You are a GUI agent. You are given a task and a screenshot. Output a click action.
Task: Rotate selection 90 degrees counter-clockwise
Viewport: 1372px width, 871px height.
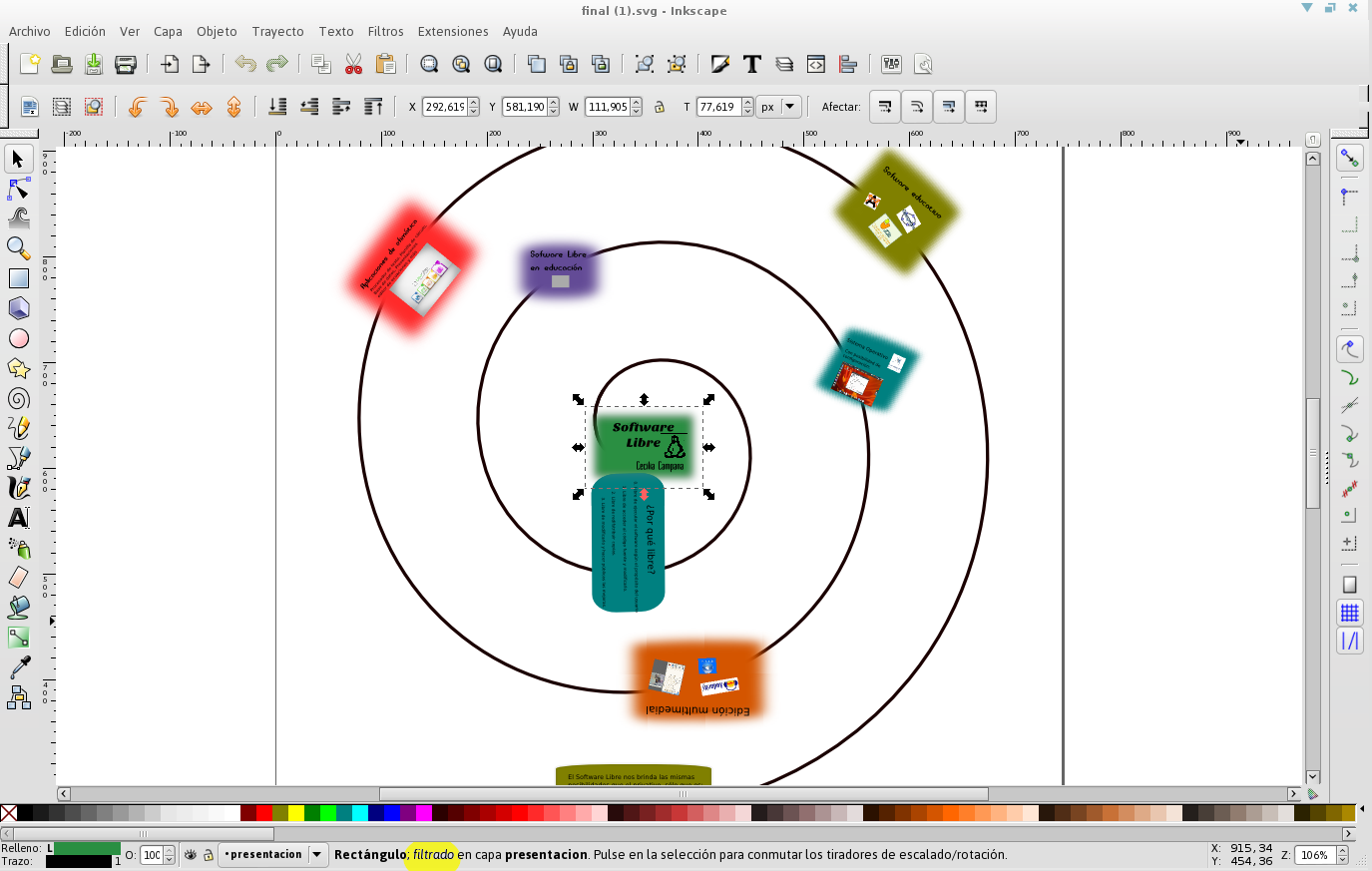[x=138, y=107]
